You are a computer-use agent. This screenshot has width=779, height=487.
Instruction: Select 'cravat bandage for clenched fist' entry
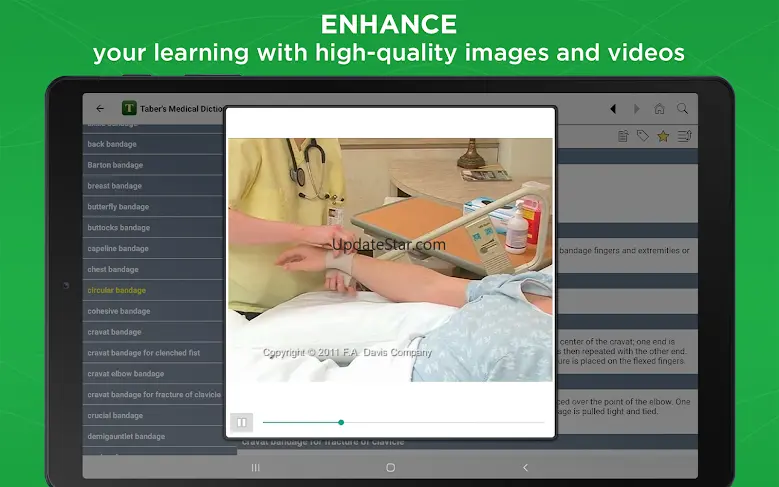pos(153,353)
